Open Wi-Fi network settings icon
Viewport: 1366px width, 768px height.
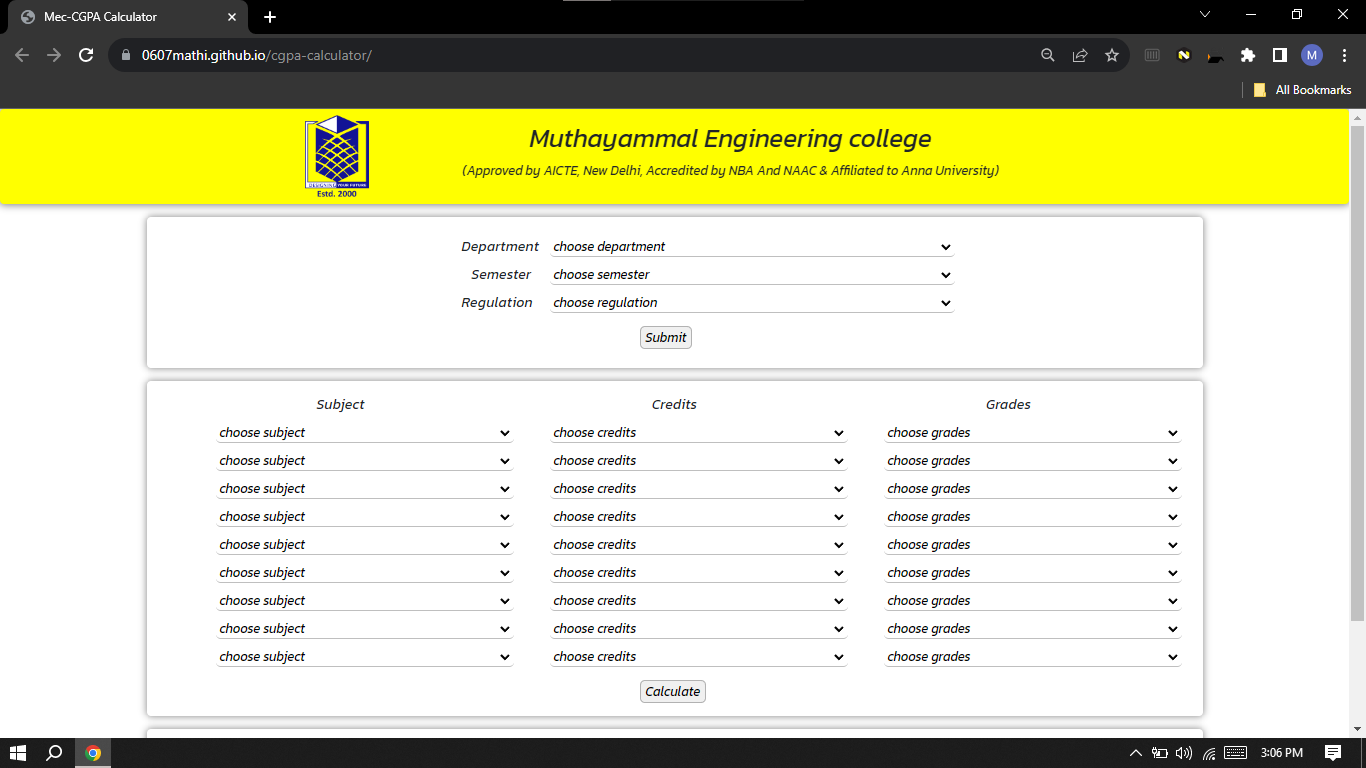tap(1209, 753)
